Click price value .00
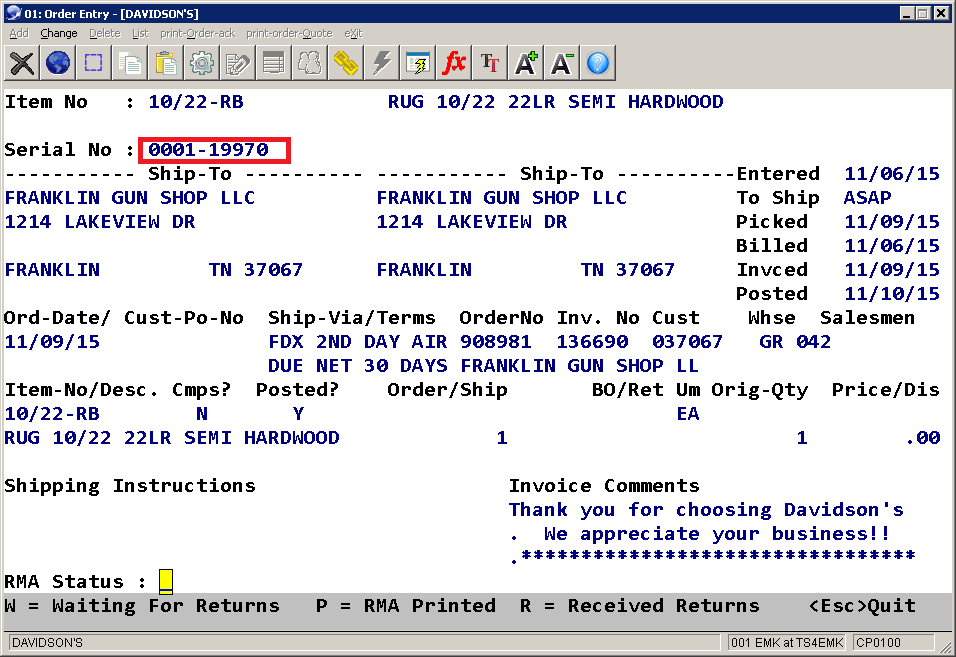The width and height of the screenshot is (956, 657). pyautogui.click(x=922, y=438)
